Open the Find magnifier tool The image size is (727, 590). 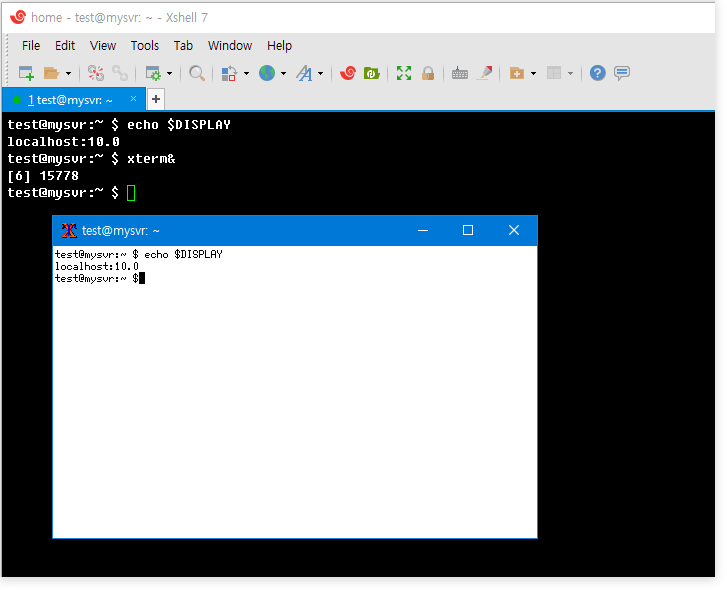(197, 73)
